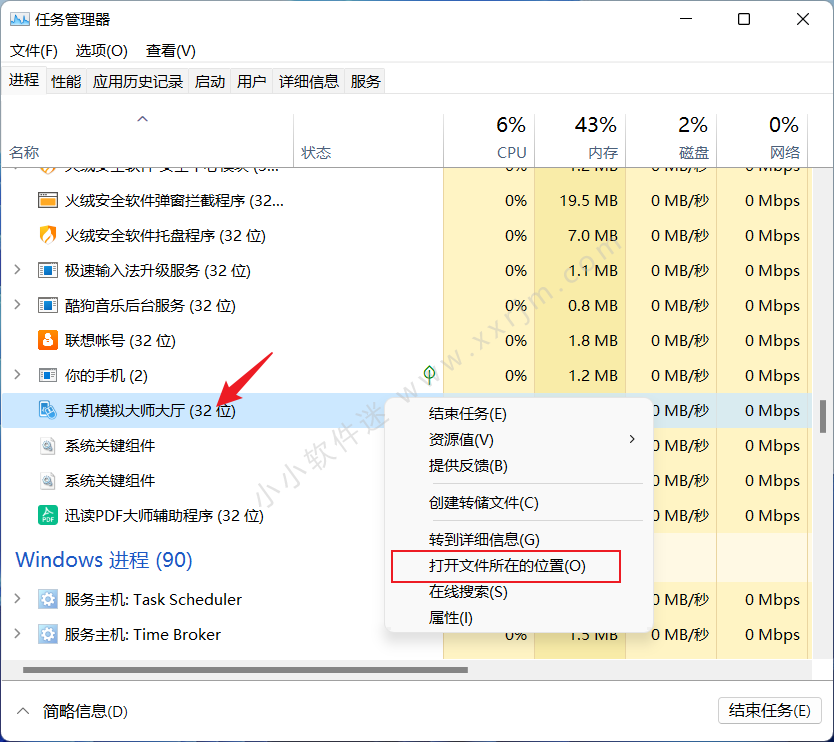Click the shield icon for 火绒安全软件托盘程序
834x742 pixels.
48,235
